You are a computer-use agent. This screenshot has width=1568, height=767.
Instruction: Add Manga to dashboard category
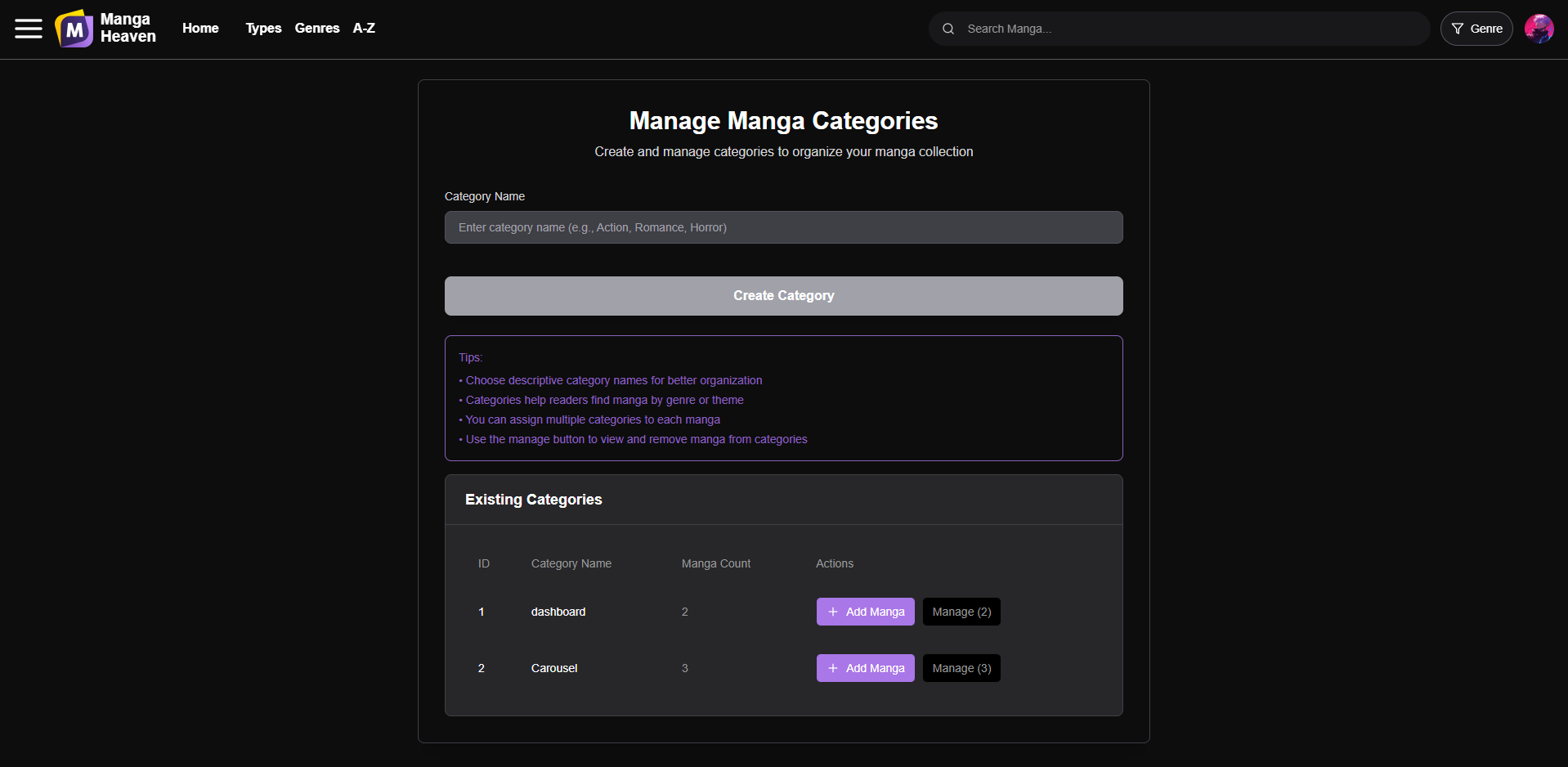(866, 612)
